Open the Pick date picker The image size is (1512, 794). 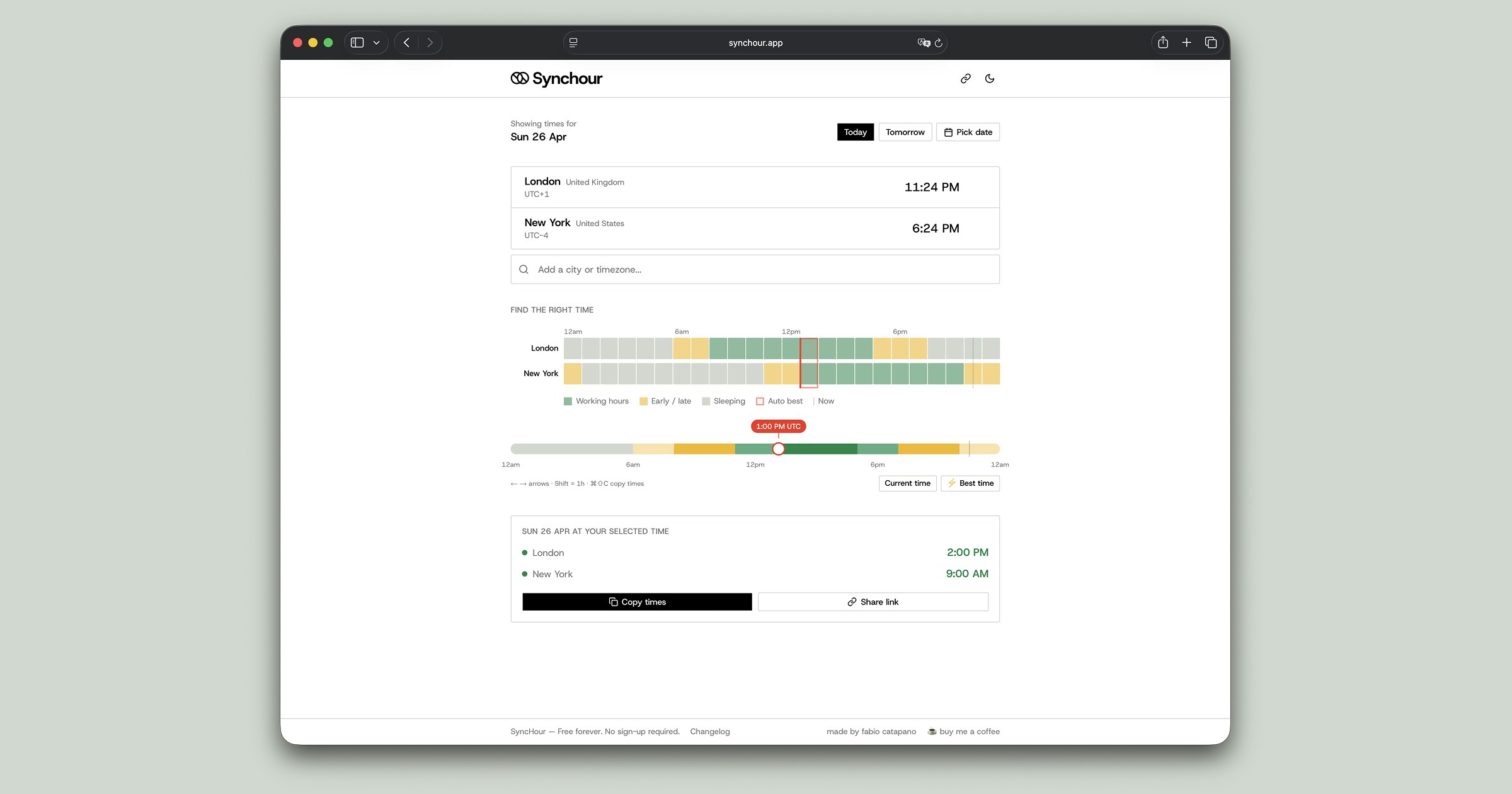pyautogui.click(x=968, y=132)
